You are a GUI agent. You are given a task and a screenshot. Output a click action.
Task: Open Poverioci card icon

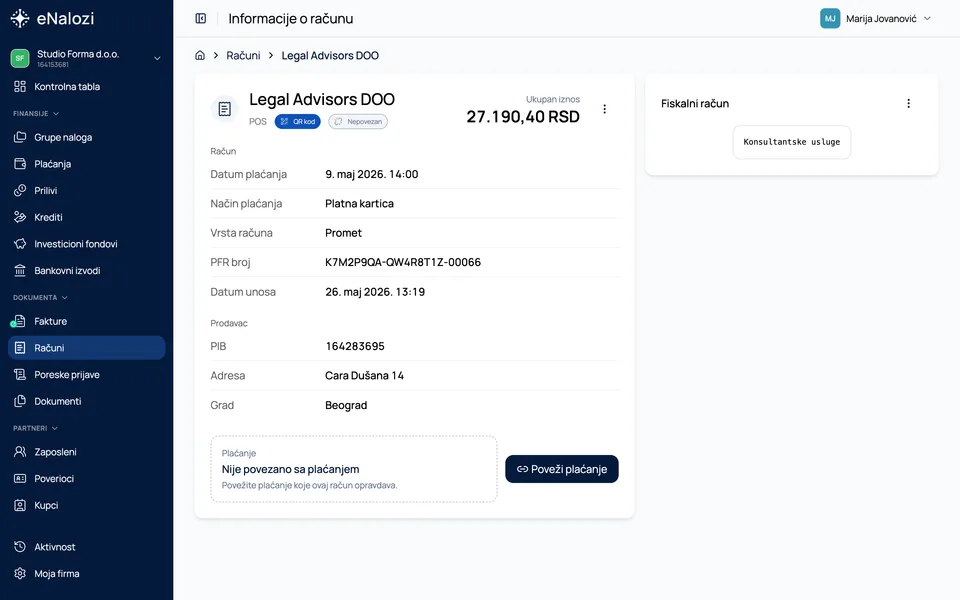coord(20,478)
